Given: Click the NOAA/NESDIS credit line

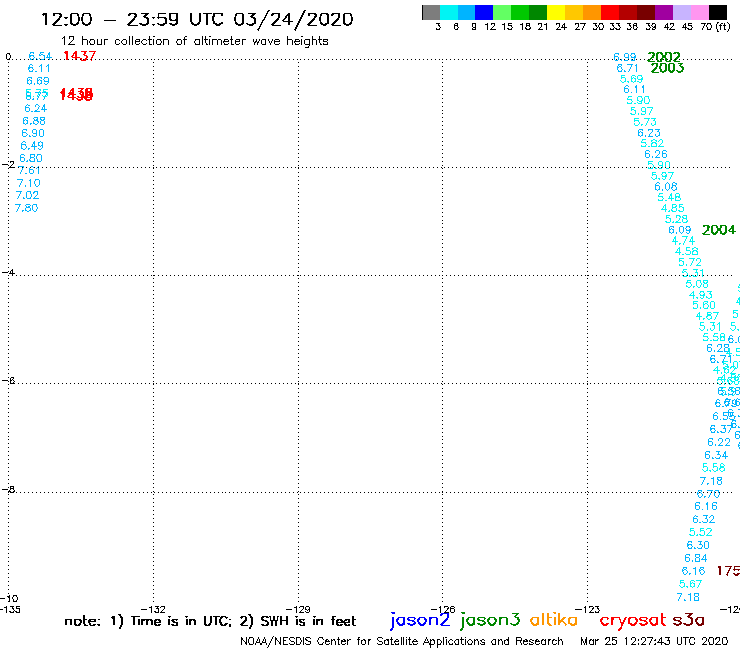Looking at the screenshot, I should (x=402, y=642).
